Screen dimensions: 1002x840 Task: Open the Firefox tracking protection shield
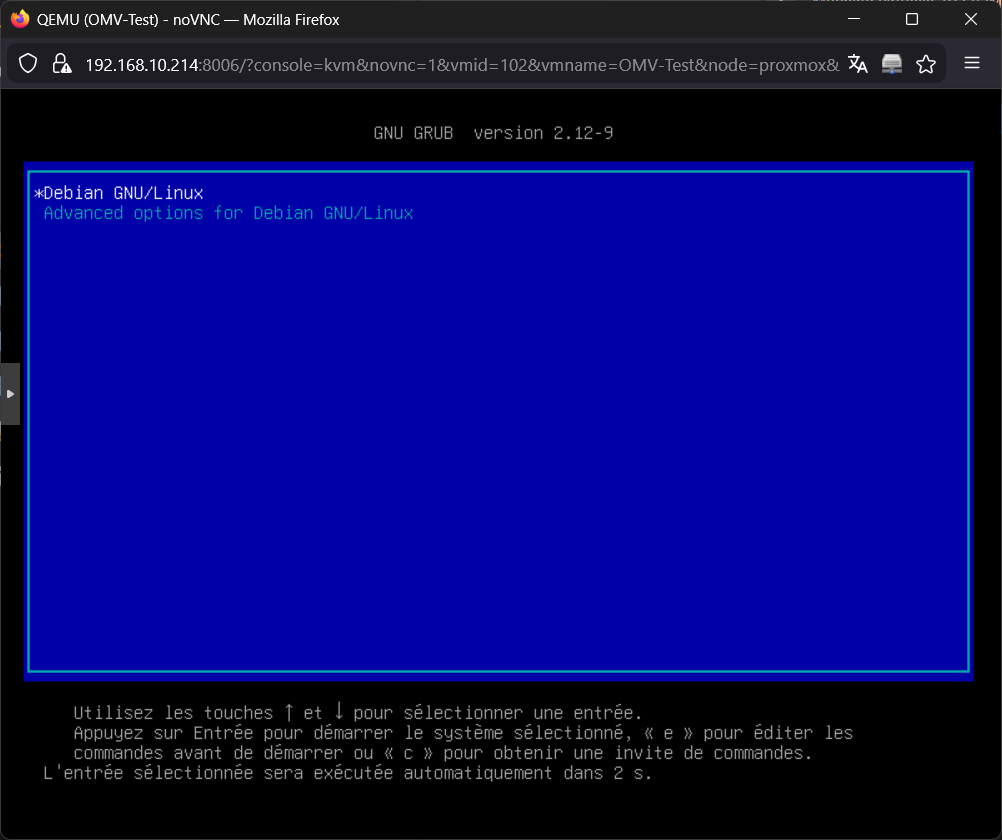[x=28, y=64]
